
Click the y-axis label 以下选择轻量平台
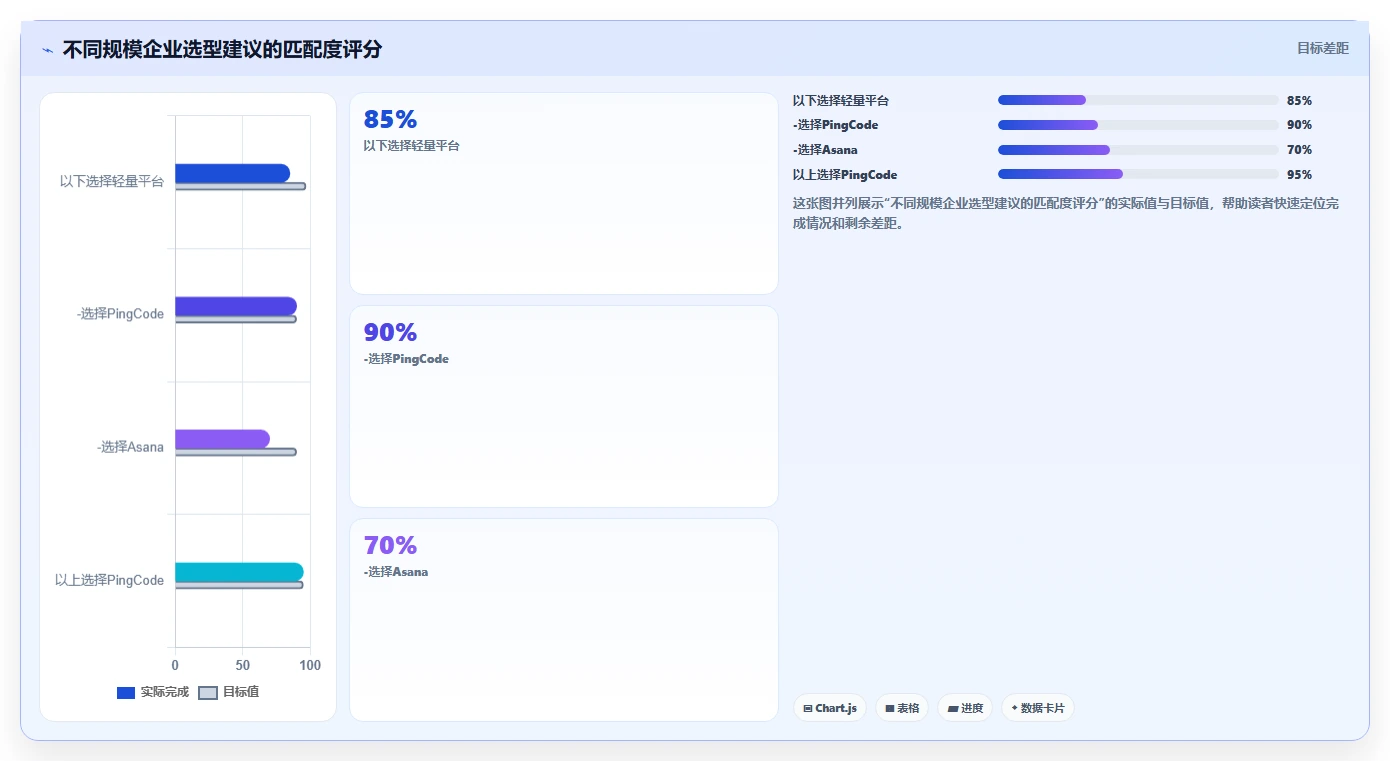tap(112, 181)
